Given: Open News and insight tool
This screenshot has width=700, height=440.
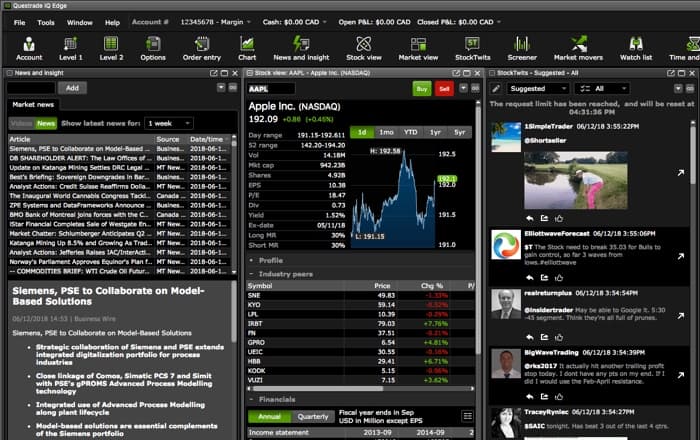Looking at the screenshot, I should click(301, 49).
